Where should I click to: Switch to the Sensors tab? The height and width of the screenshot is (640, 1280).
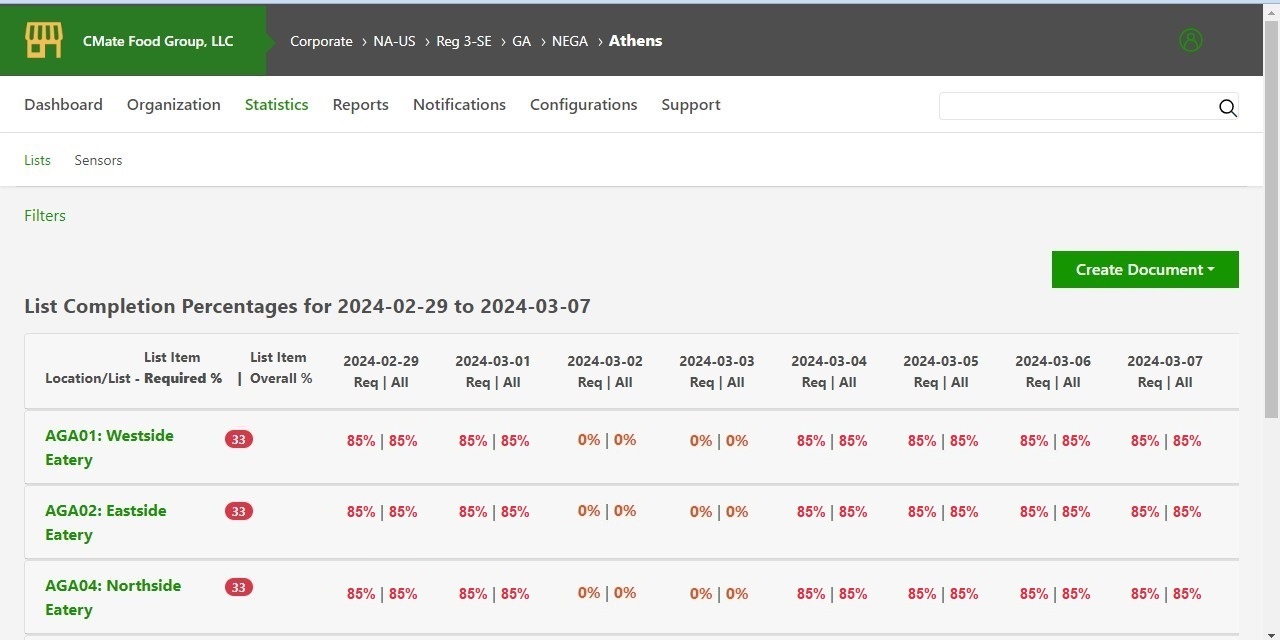click(97, 160)
